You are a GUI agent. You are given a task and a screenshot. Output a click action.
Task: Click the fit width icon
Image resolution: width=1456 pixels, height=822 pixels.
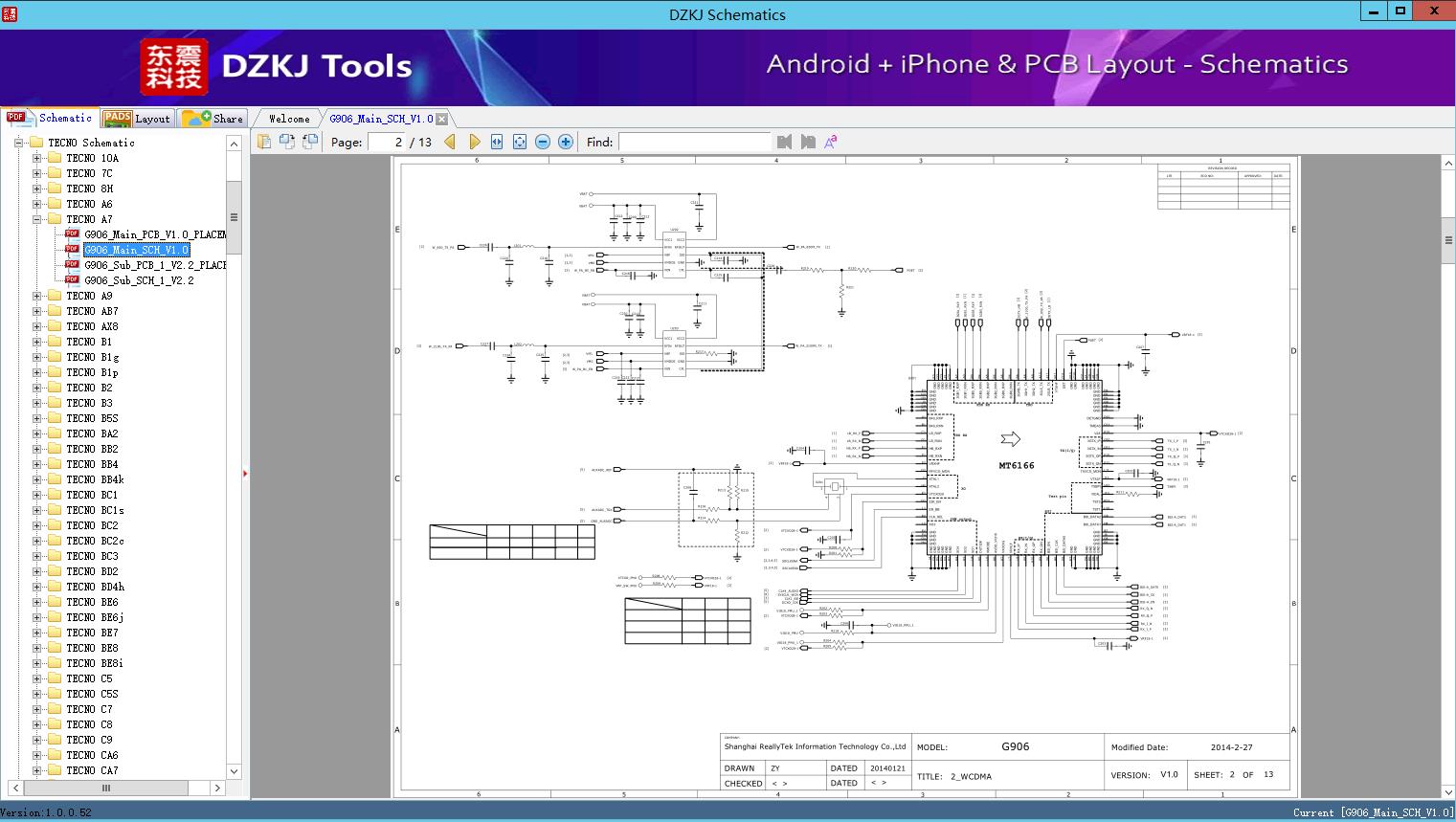(497, 142)
